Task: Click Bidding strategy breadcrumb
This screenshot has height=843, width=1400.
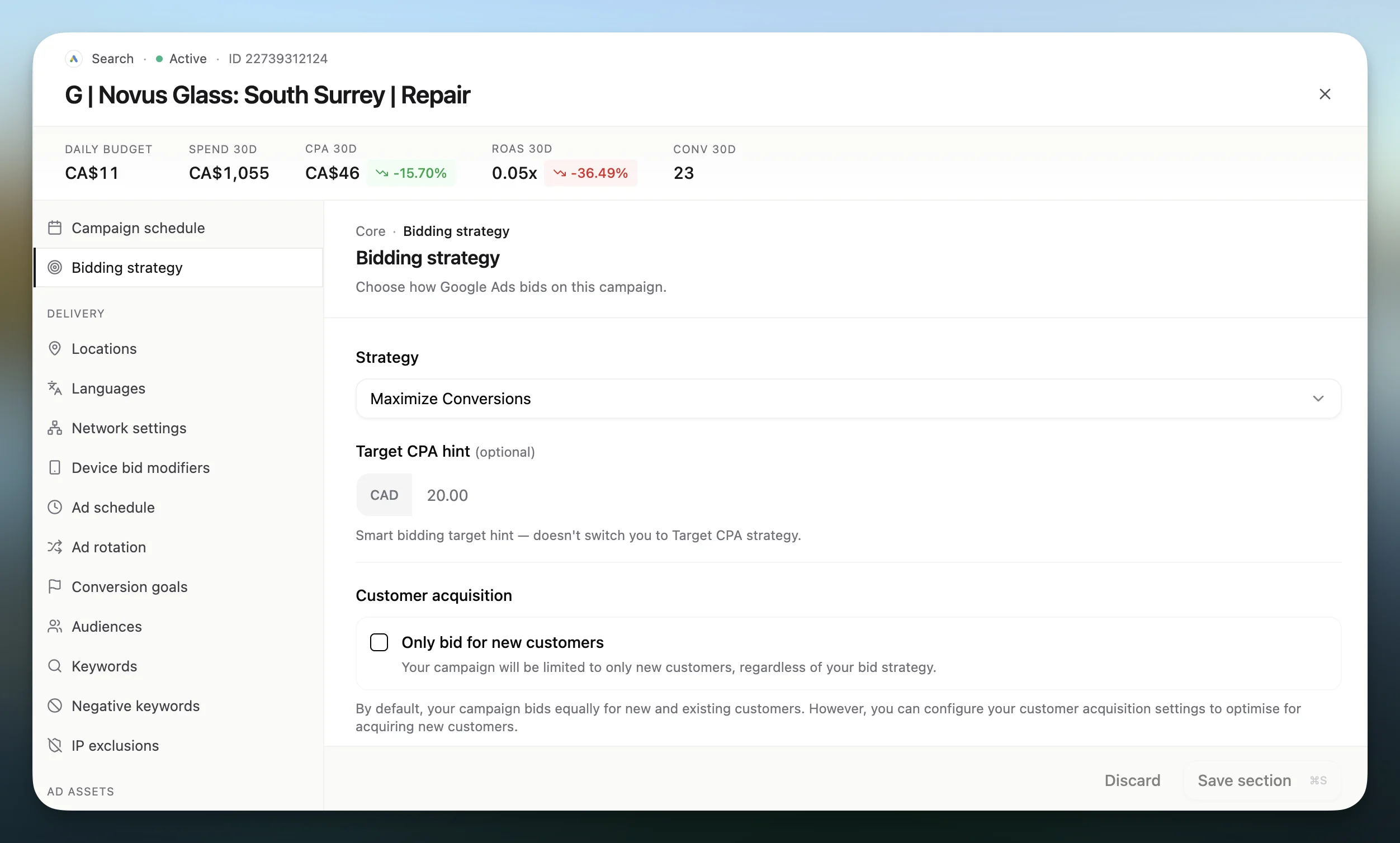Action: (x=456, y=231)
